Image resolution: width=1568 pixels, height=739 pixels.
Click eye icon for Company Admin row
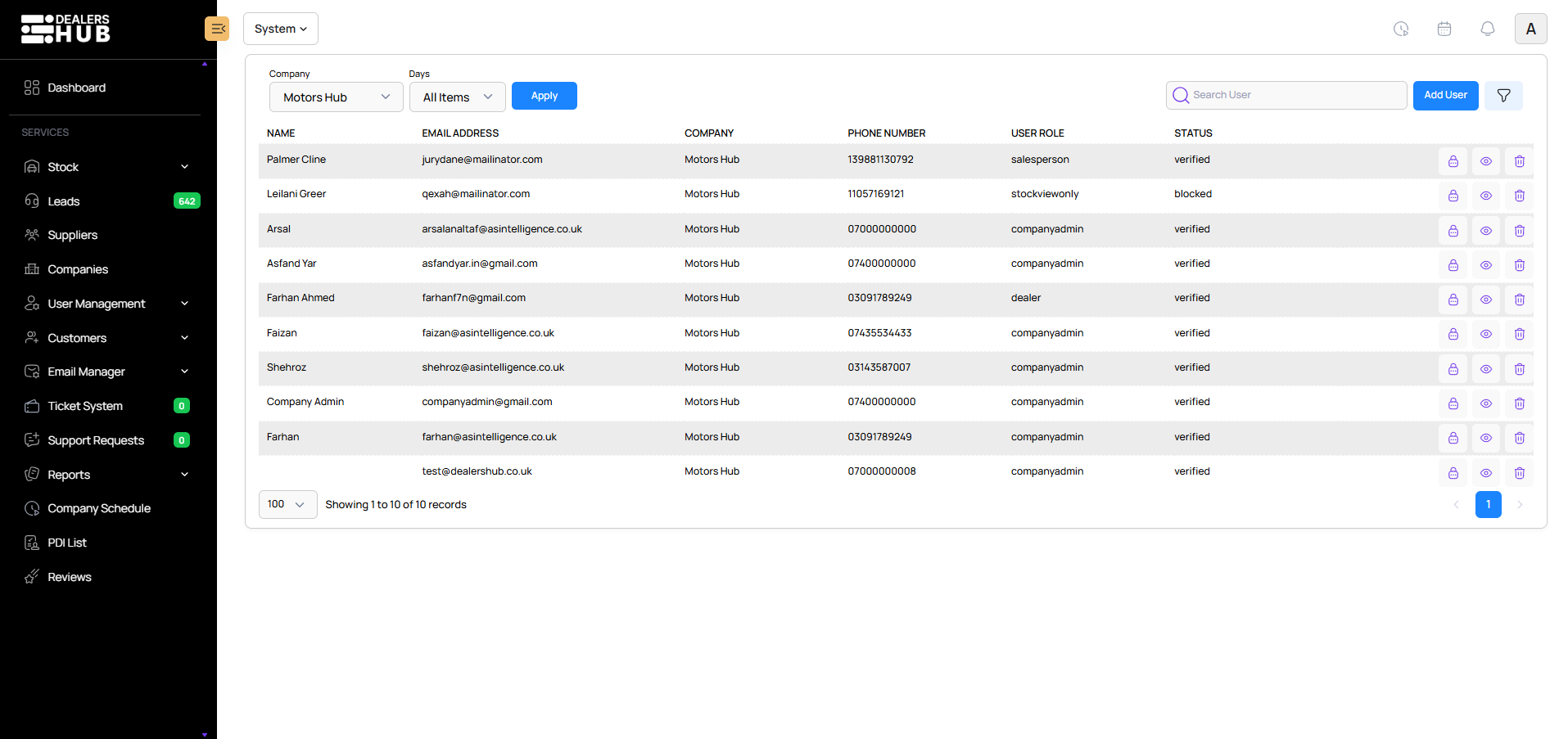[1485, 403]
